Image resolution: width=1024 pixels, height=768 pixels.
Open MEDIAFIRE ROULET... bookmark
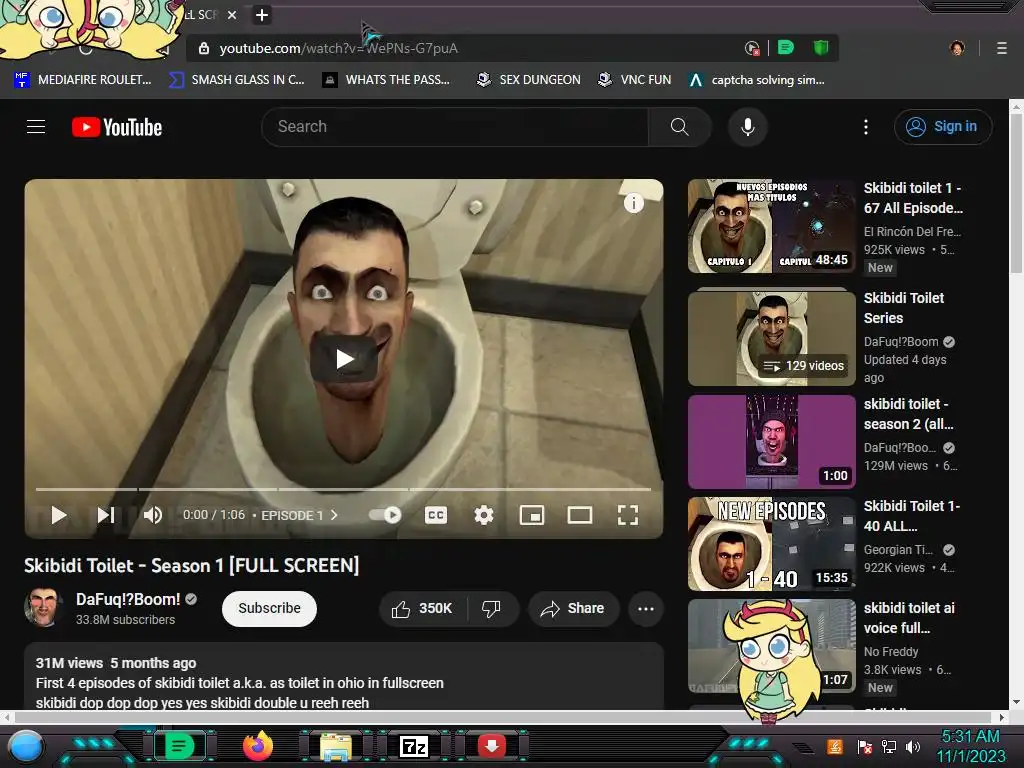[x=83, y=80]
